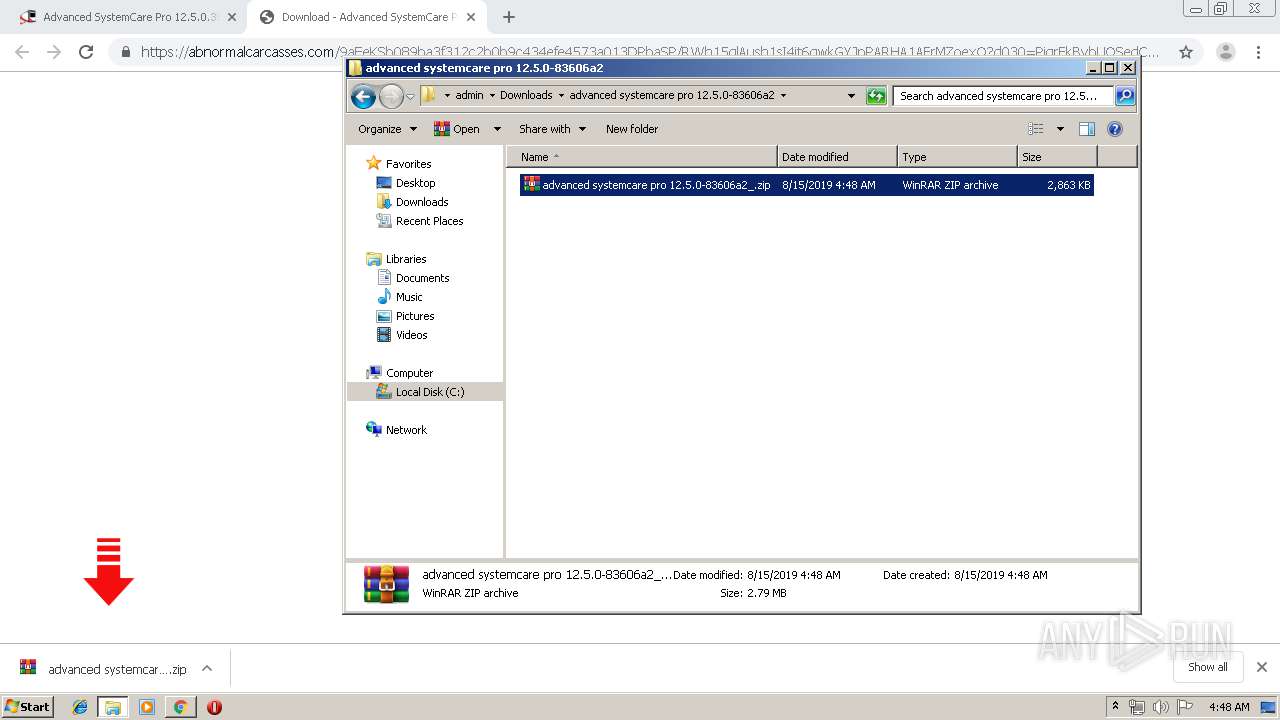Click the Explorer search magnifier icon

click(x=1125, y=96)
